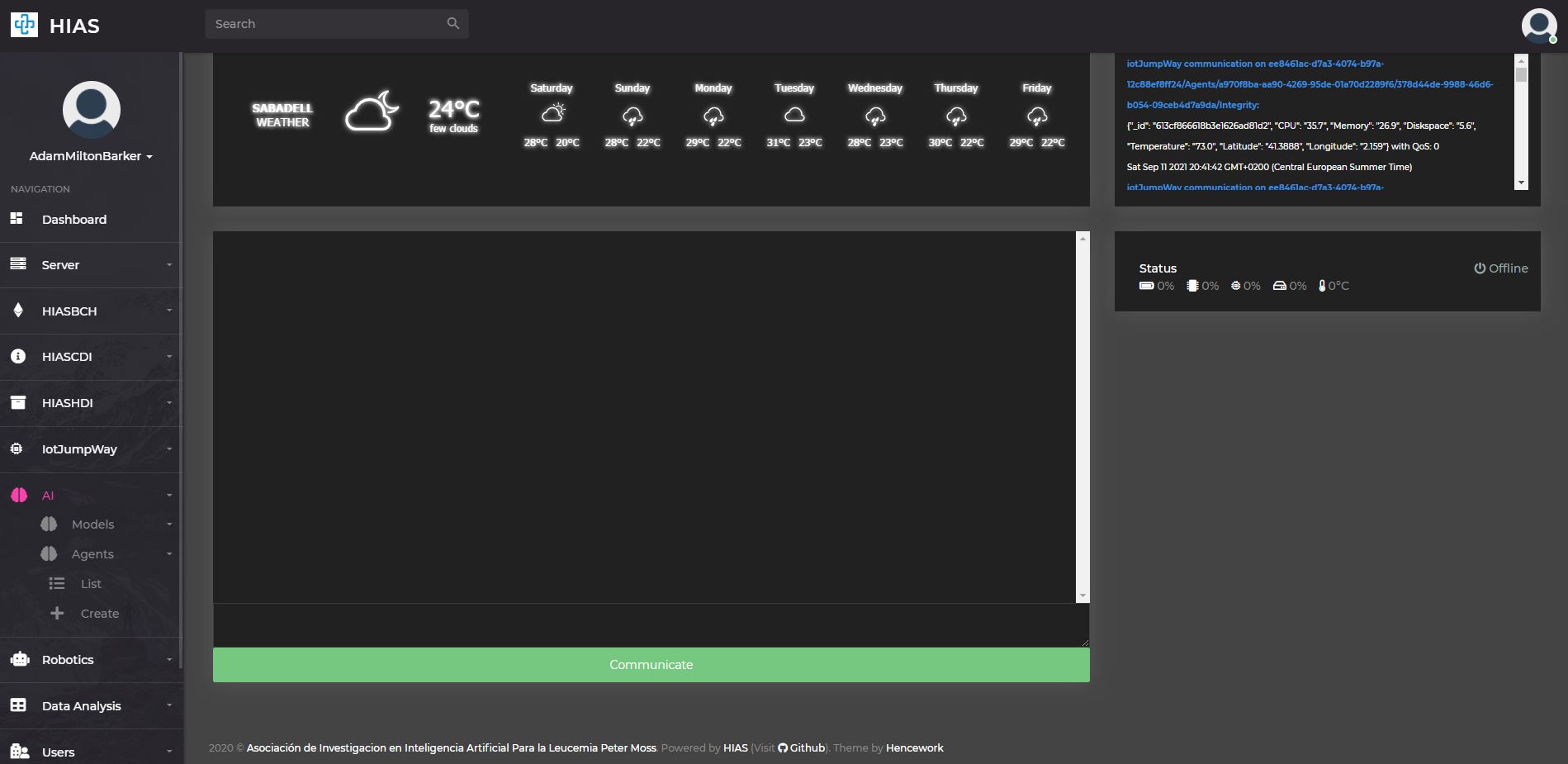Click the chat panel's vertical scrollbar
The height and width of the screenshot is (764, 1568).
point(1082,417)
